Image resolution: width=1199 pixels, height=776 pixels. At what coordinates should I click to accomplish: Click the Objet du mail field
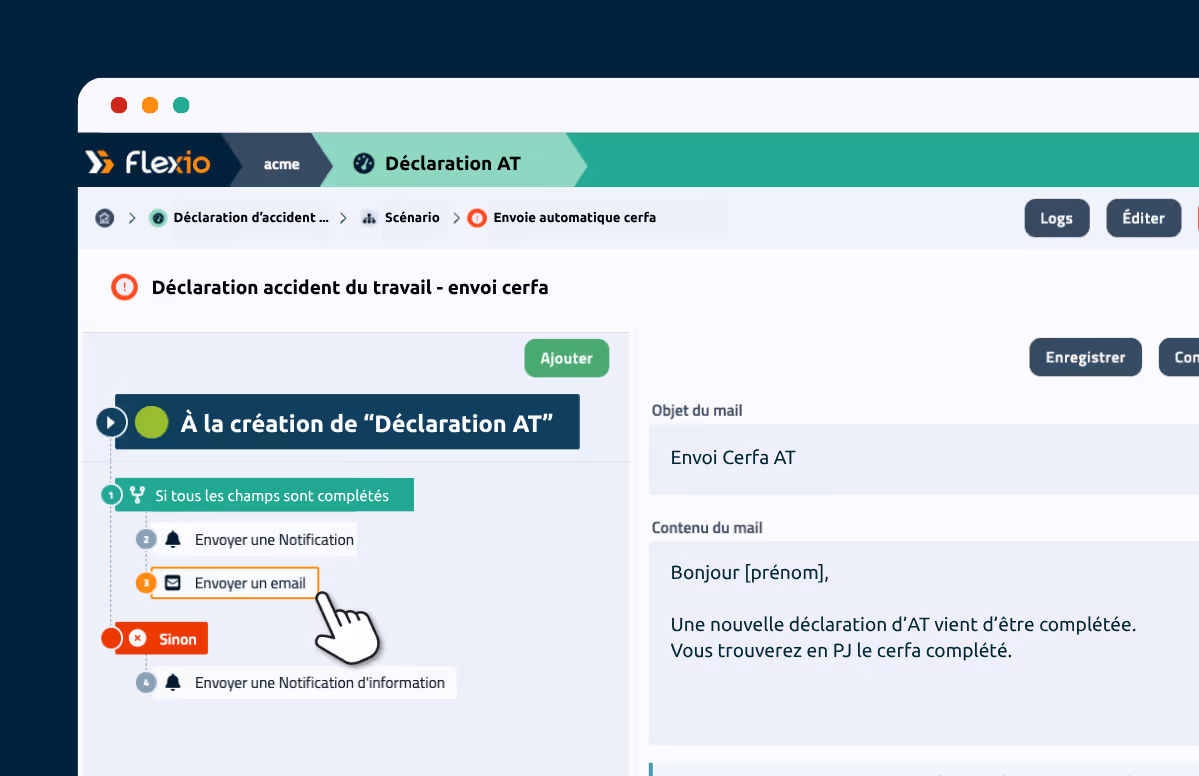click(924, 459)
